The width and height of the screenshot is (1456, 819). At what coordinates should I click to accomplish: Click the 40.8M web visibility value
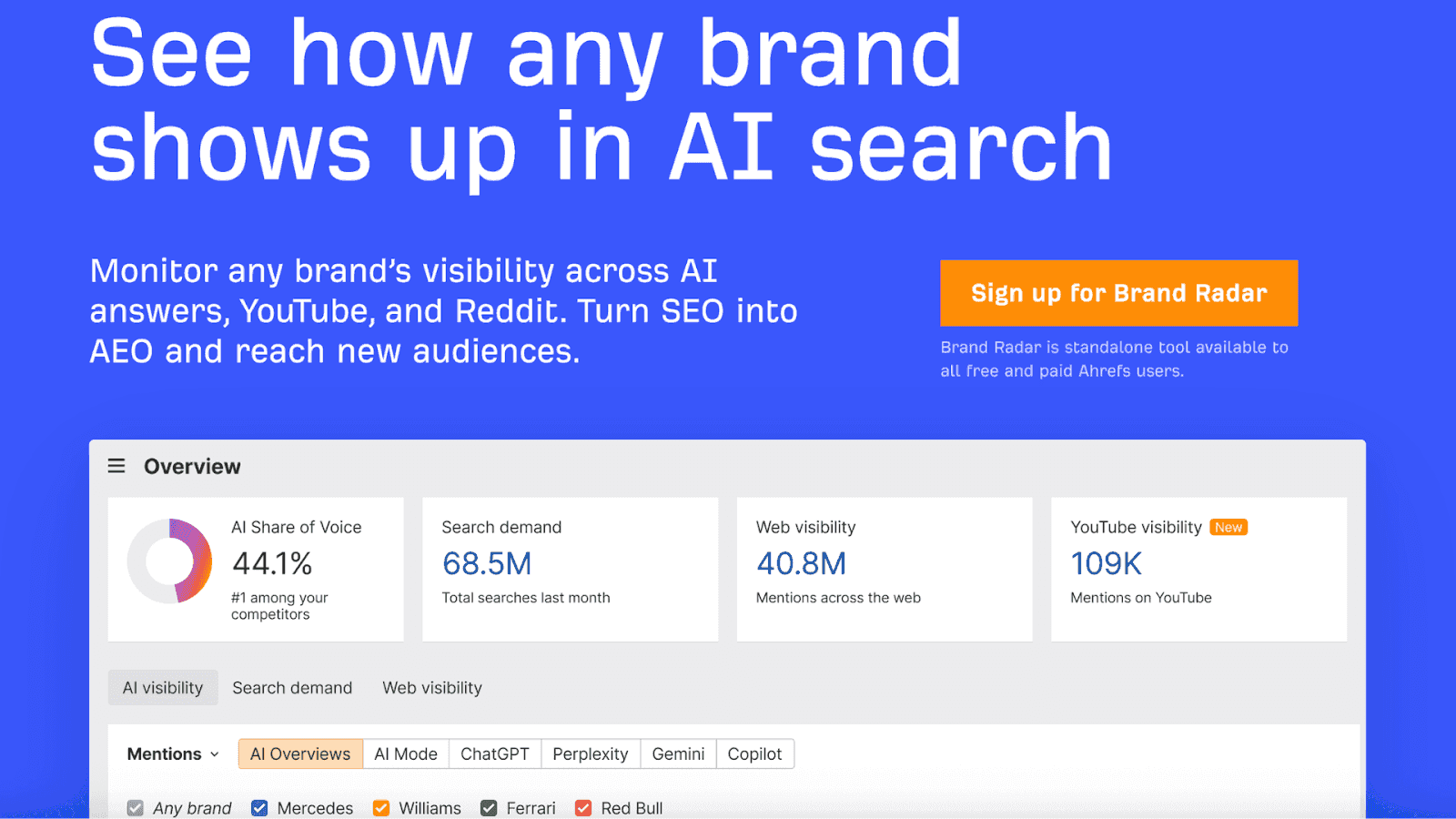click(x=802, y=564)
